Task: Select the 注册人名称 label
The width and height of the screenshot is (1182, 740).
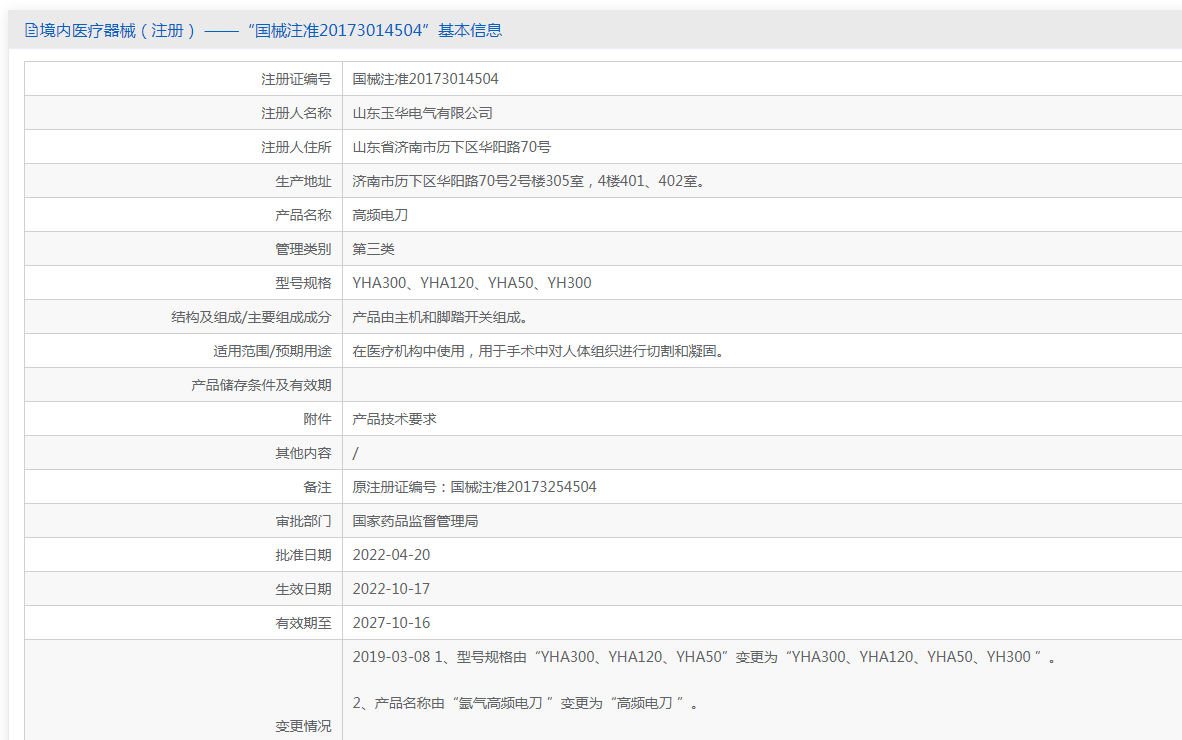Action: pos(296,113)
